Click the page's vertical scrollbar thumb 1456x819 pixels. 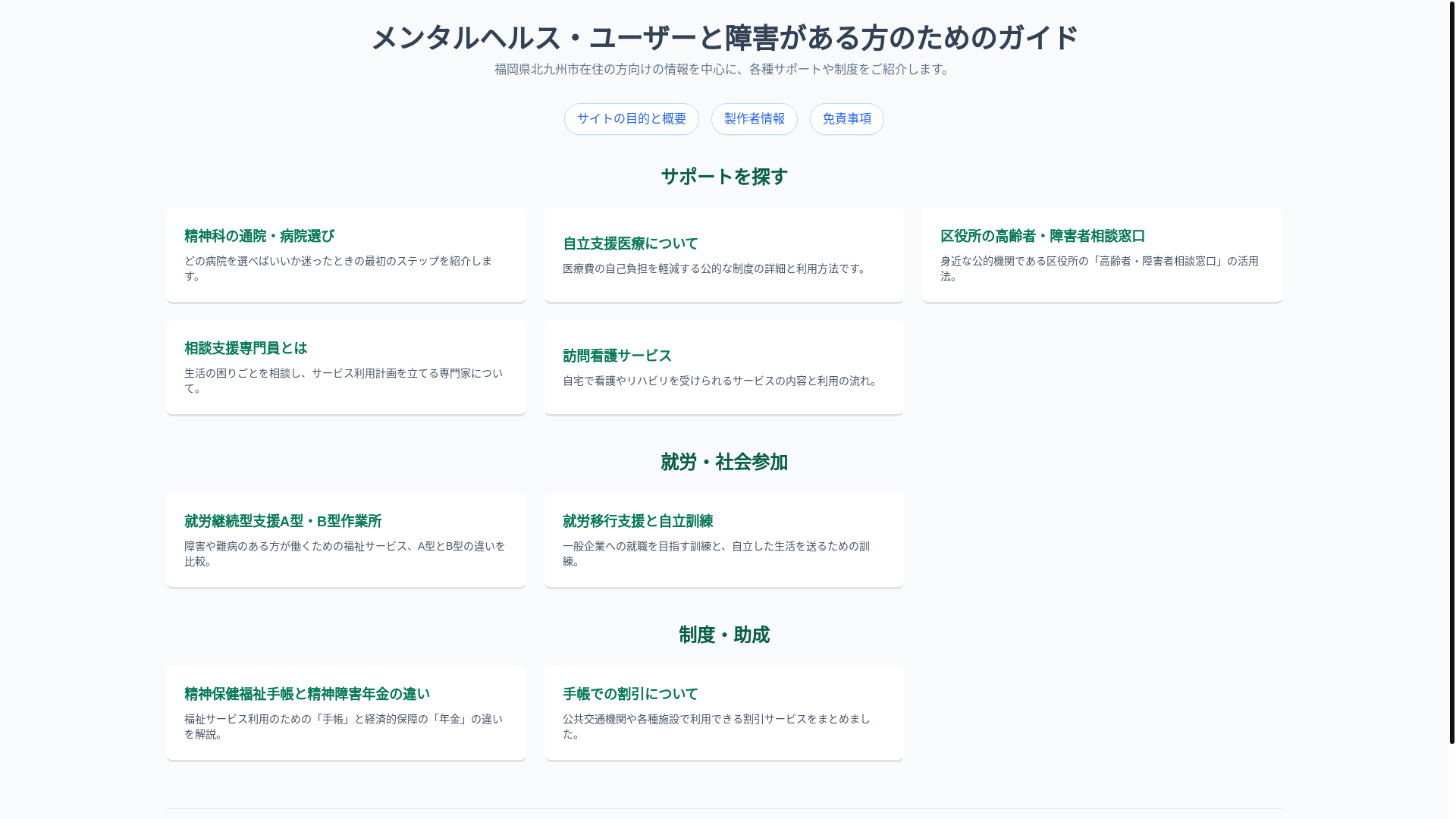coord(1451,372)
